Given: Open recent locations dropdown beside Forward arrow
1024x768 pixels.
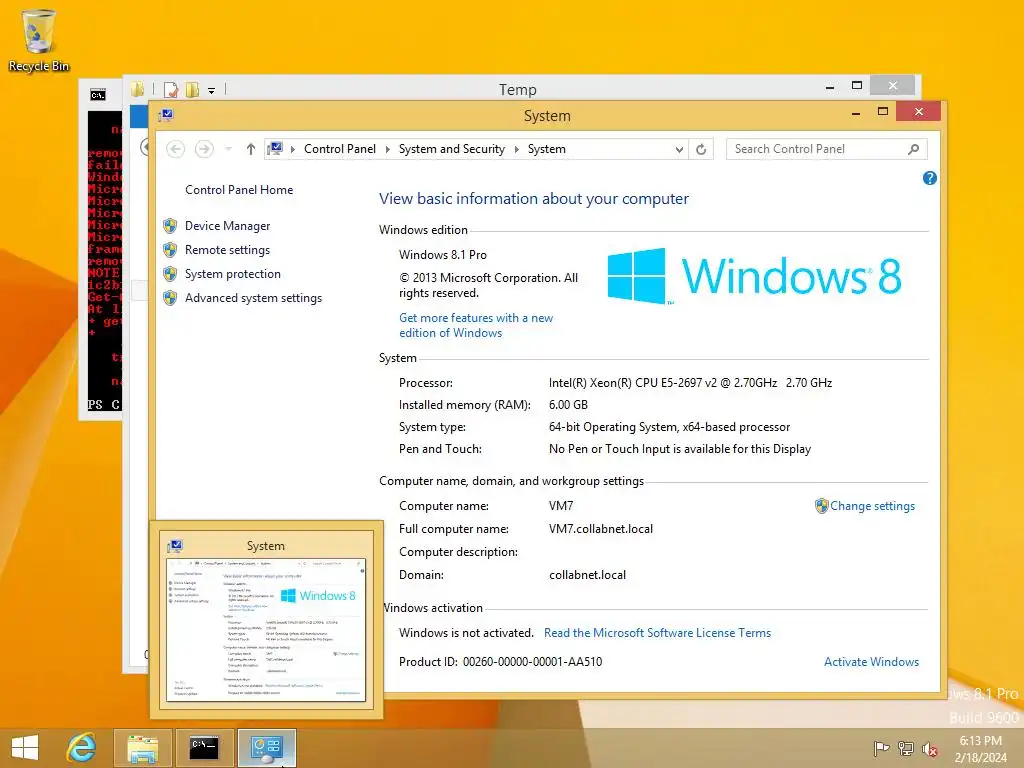Looking at the screenshot, I should pyautogui.click(x=228, y=150).
